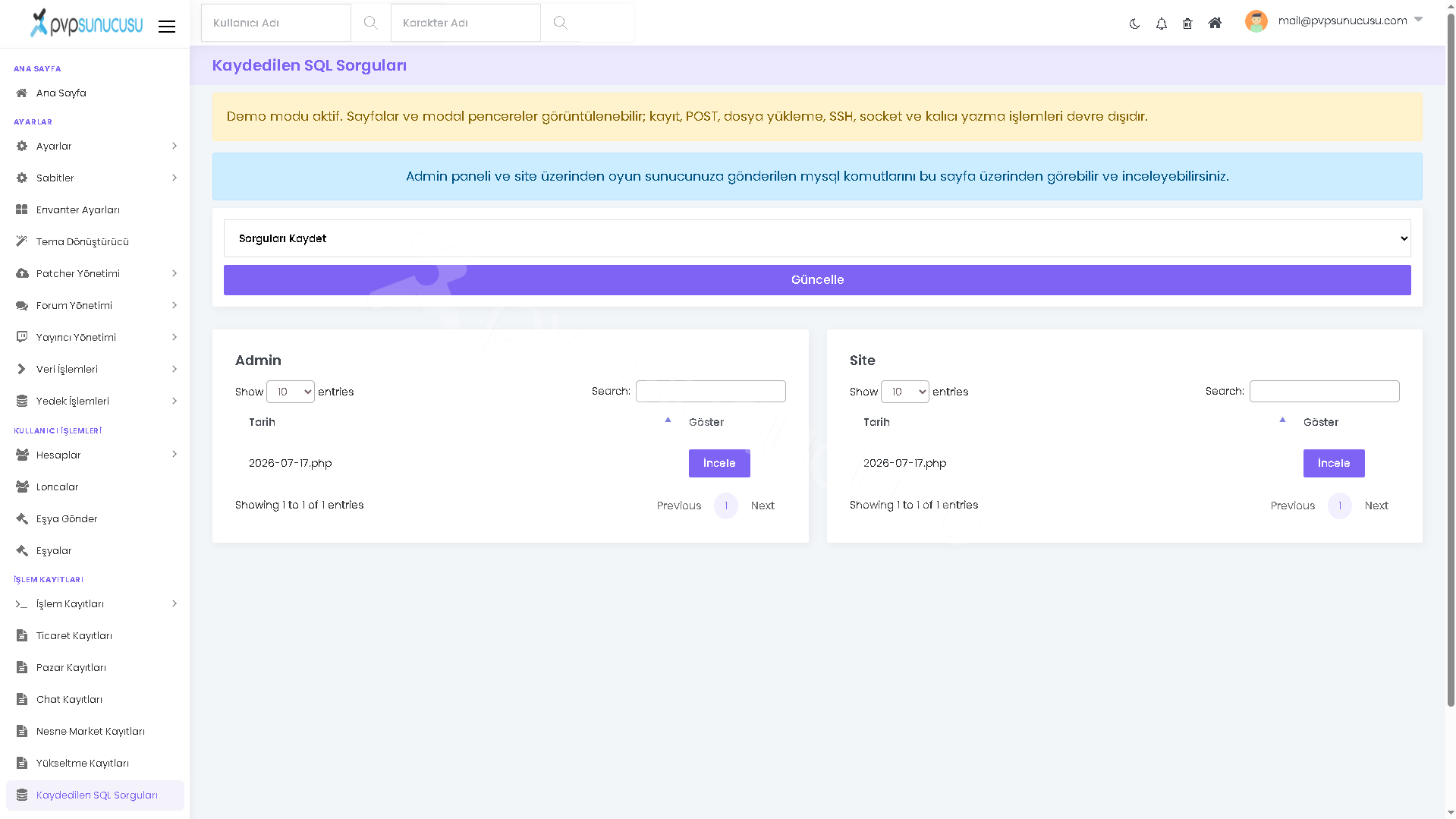
Task: Open Admin table entries count dropdown
Action: 291,392
